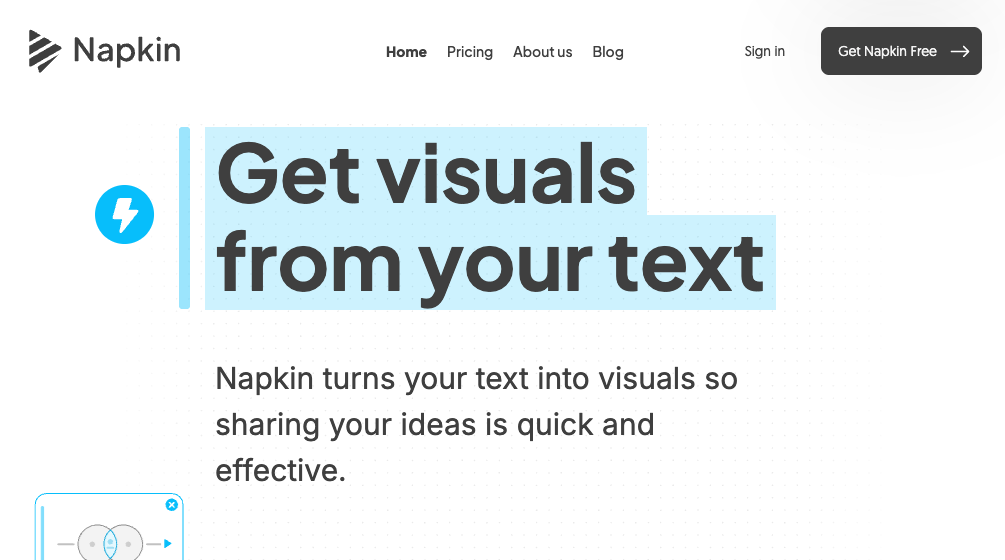Click the Napkin wordmark text
1005x560 pixels.
(127, 51)
